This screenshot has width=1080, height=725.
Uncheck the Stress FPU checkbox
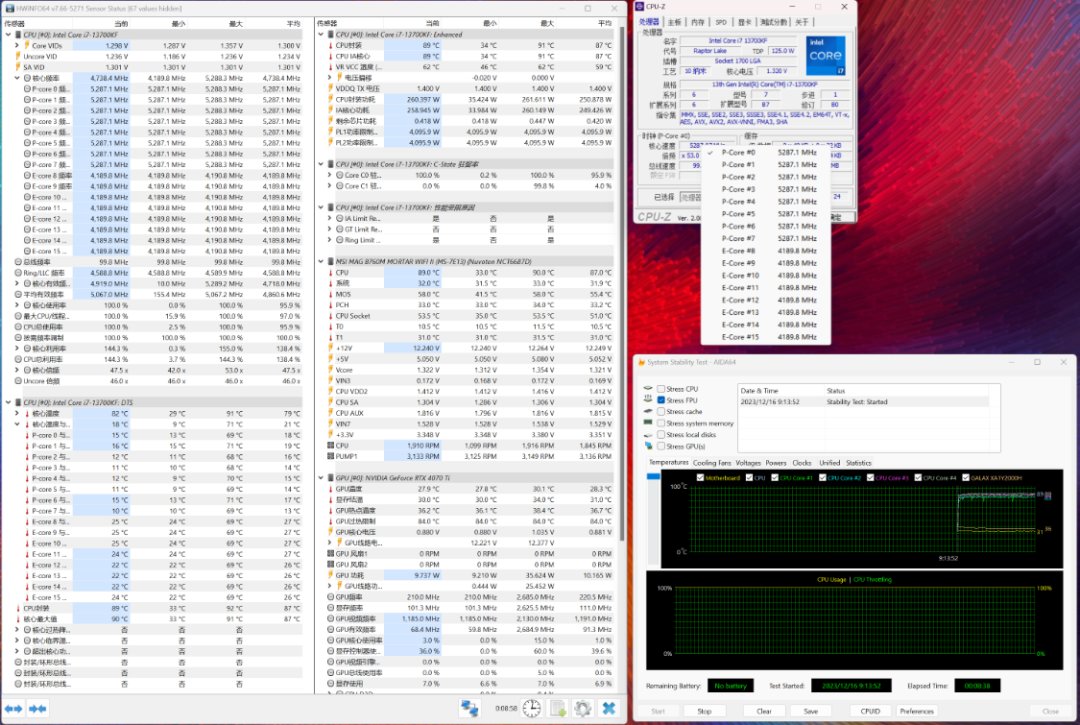(661, 400)
